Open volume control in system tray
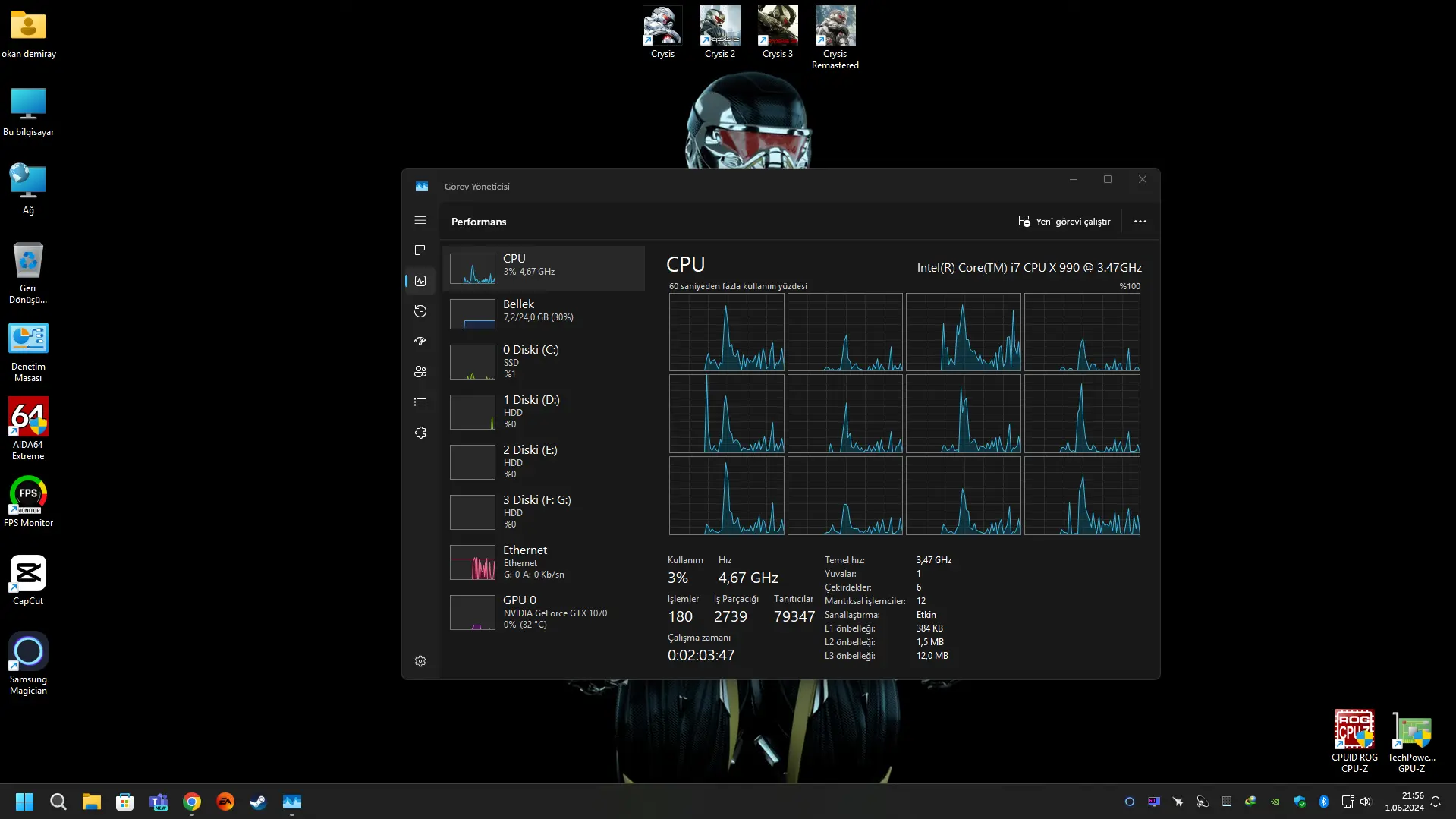The height and width of the screenshot is (819, 1456). point(1366,802)
